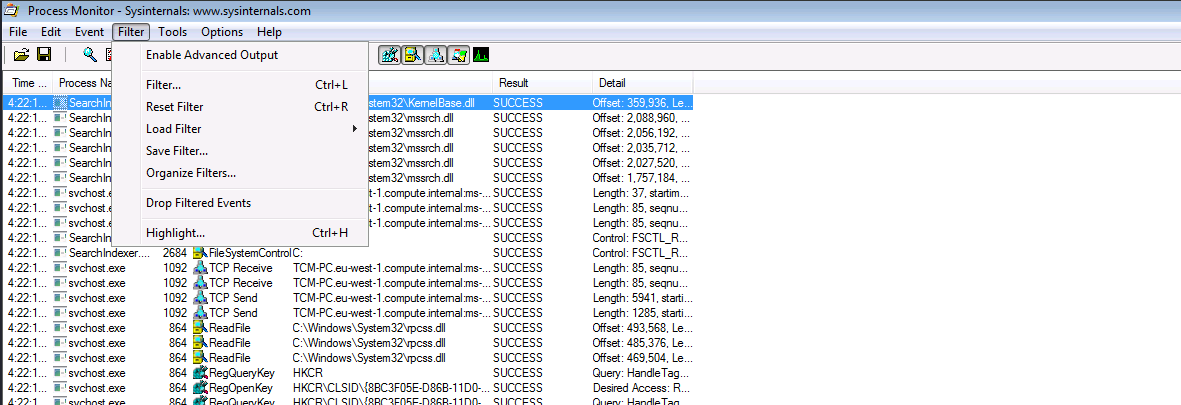Click the Detail column header
The image size is (1181, 405).
tap(612, 83)
